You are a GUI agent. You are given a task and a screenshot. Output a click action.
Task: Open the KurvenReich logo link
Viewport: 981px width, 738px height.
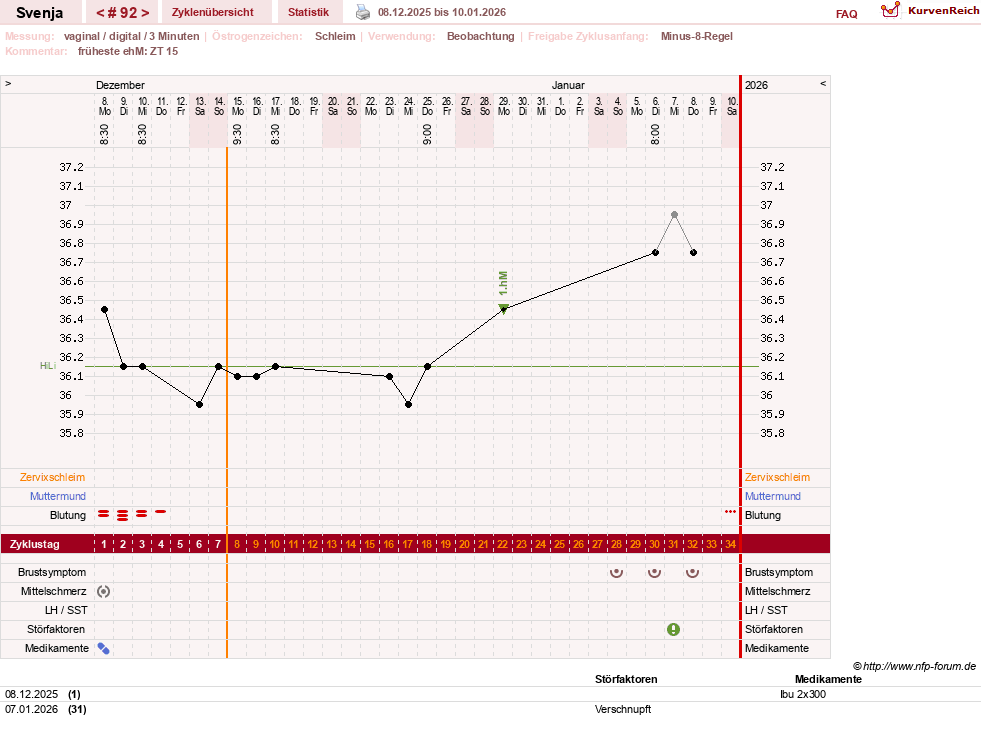[930, 11]
